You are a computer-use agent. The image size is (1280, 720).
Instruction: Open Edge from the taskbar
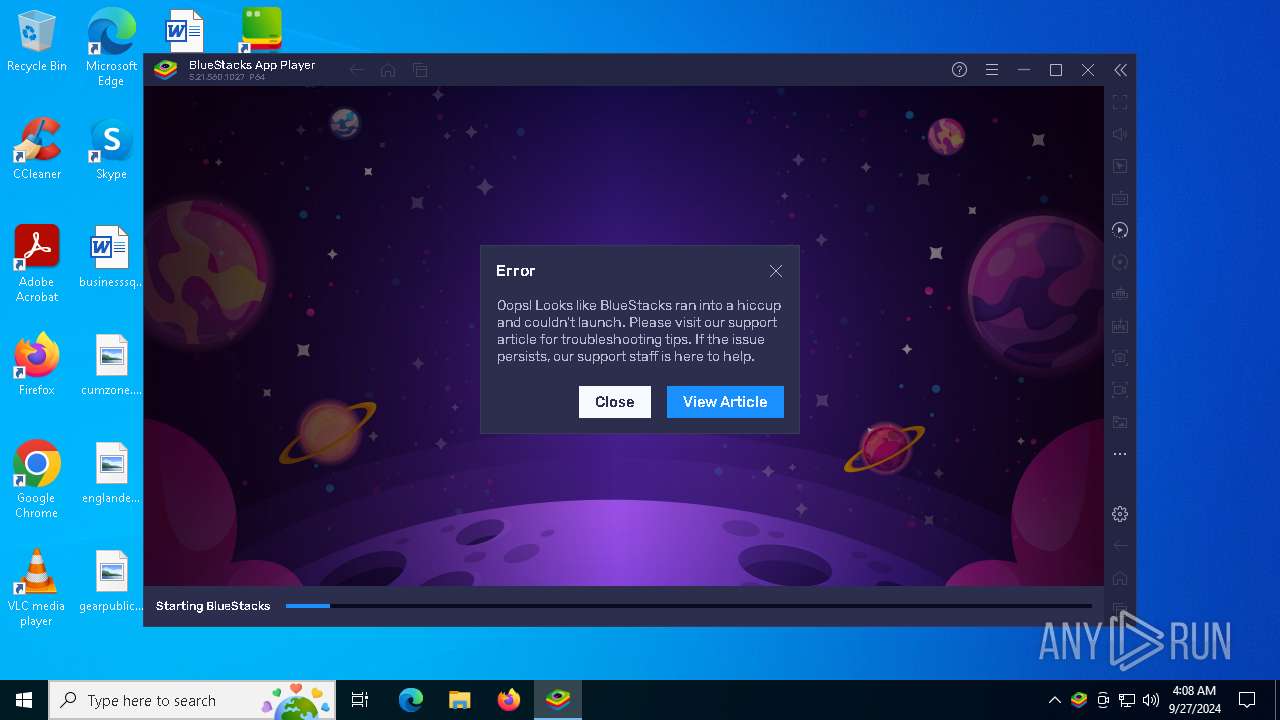[411, 700]
